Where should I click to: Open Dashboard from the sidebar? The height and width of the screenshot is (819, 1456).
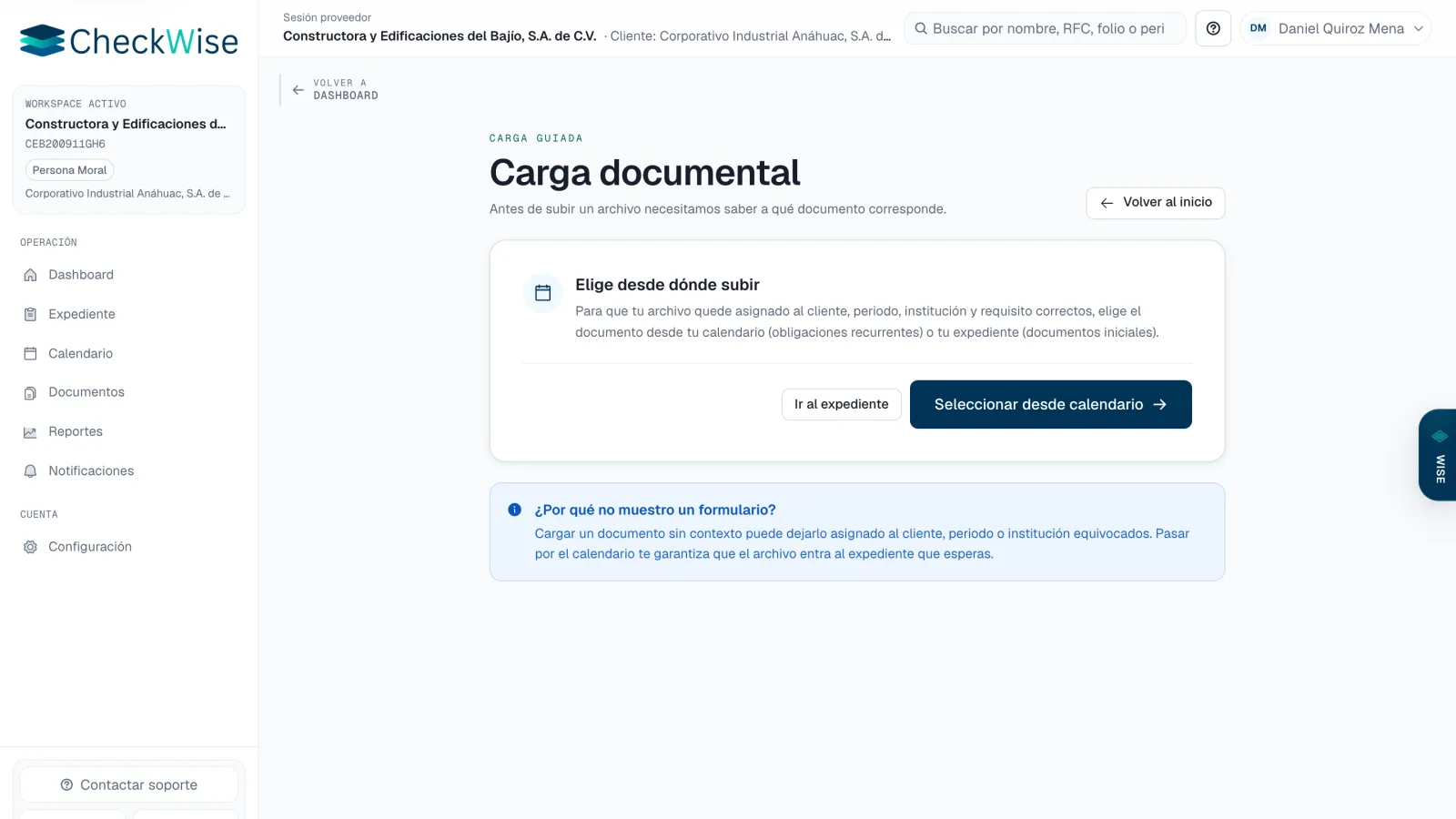point(128,275)
